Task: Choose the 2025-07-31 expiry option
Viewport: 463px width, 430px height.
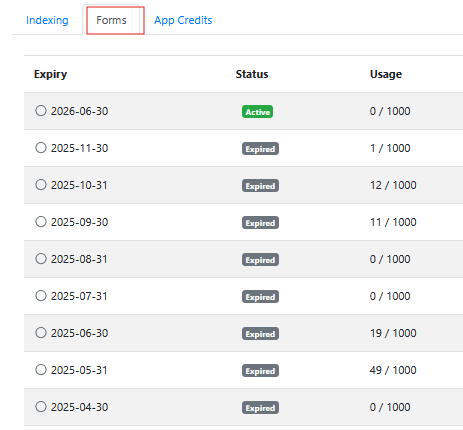Action: [41, 295]
